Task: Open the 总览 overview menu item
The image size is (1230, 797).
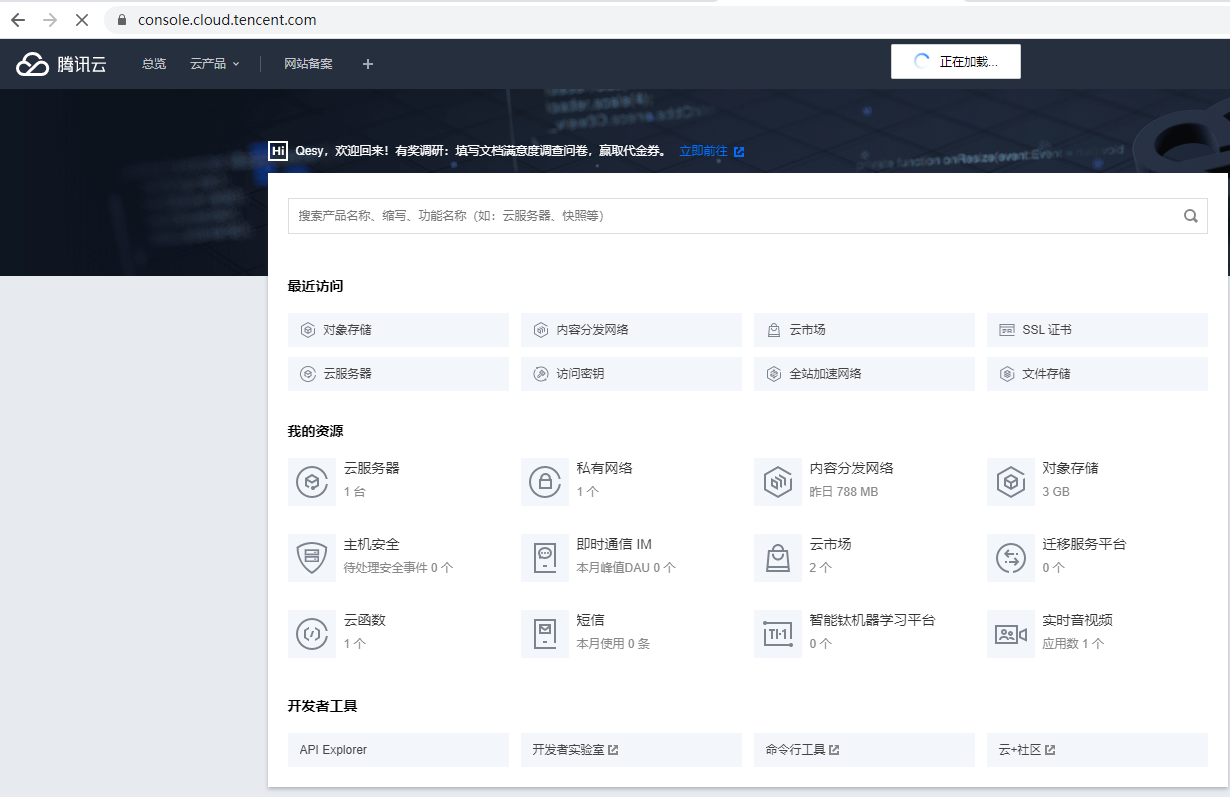Action: [154, 64]
